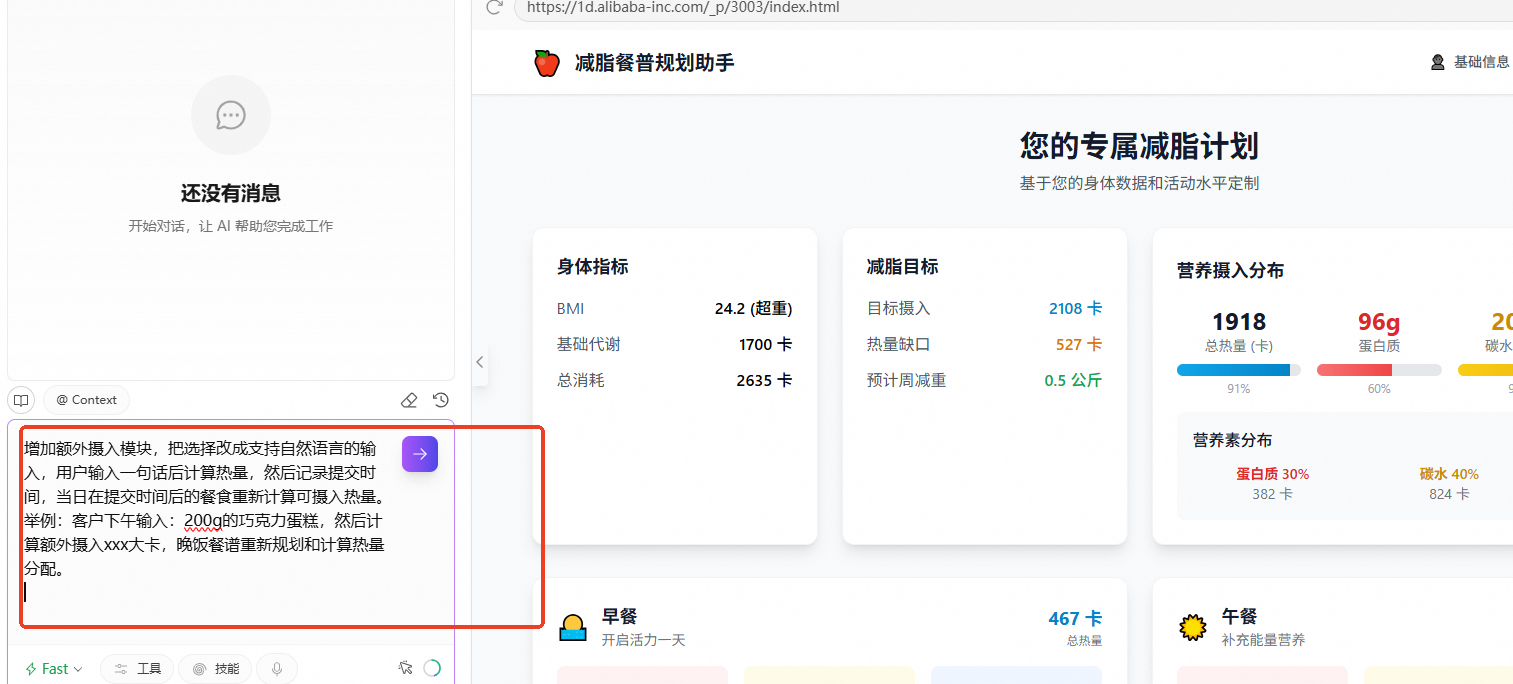The image size is (1513, 684).
Task: Click the 1918 总热量 number
Action: (x=1239, y=322)
